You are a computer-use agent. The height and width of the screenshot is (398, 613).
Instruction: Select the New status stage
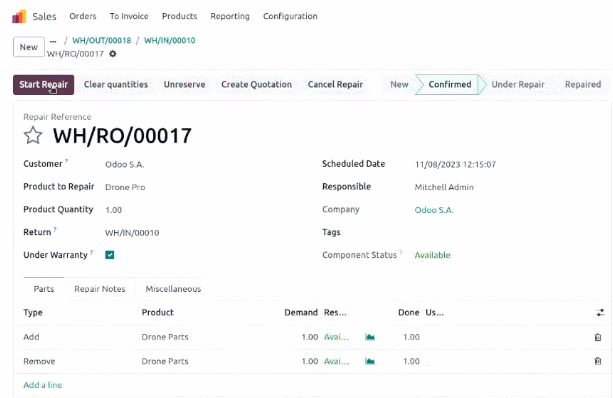[399, 85]
